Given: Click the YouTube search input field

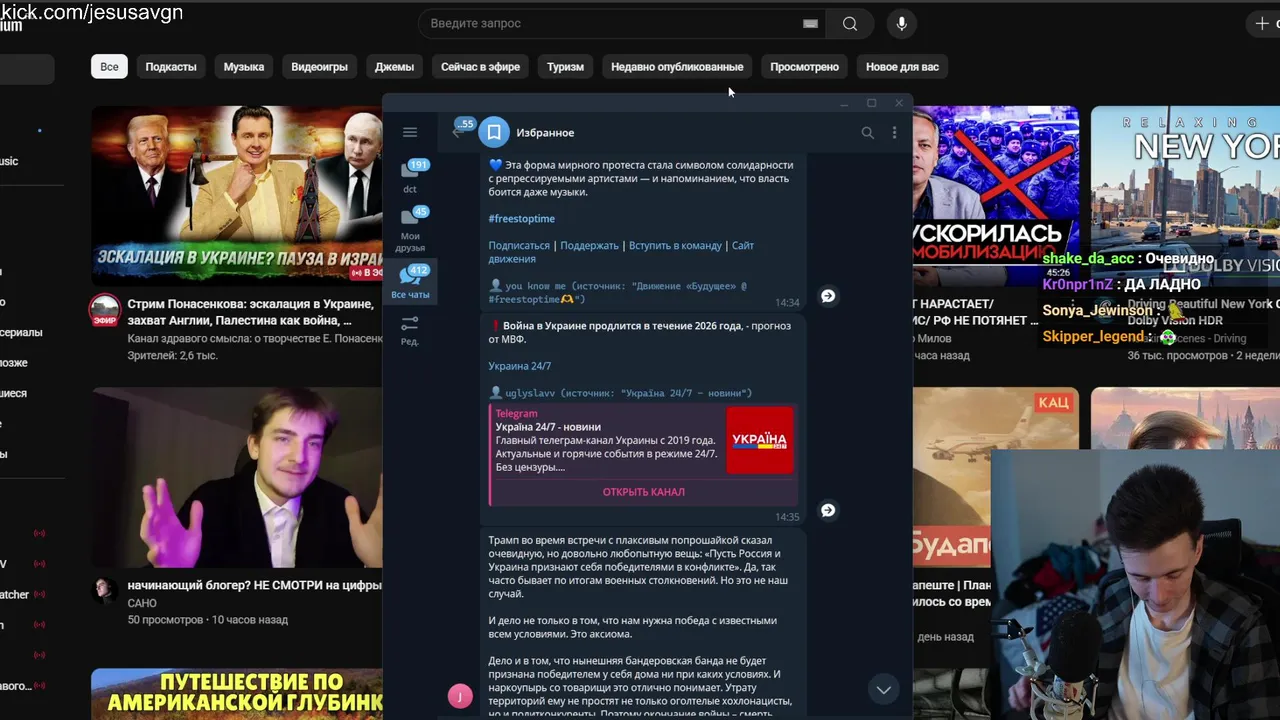Looking at the screenshot, I should tap(610, 24).
